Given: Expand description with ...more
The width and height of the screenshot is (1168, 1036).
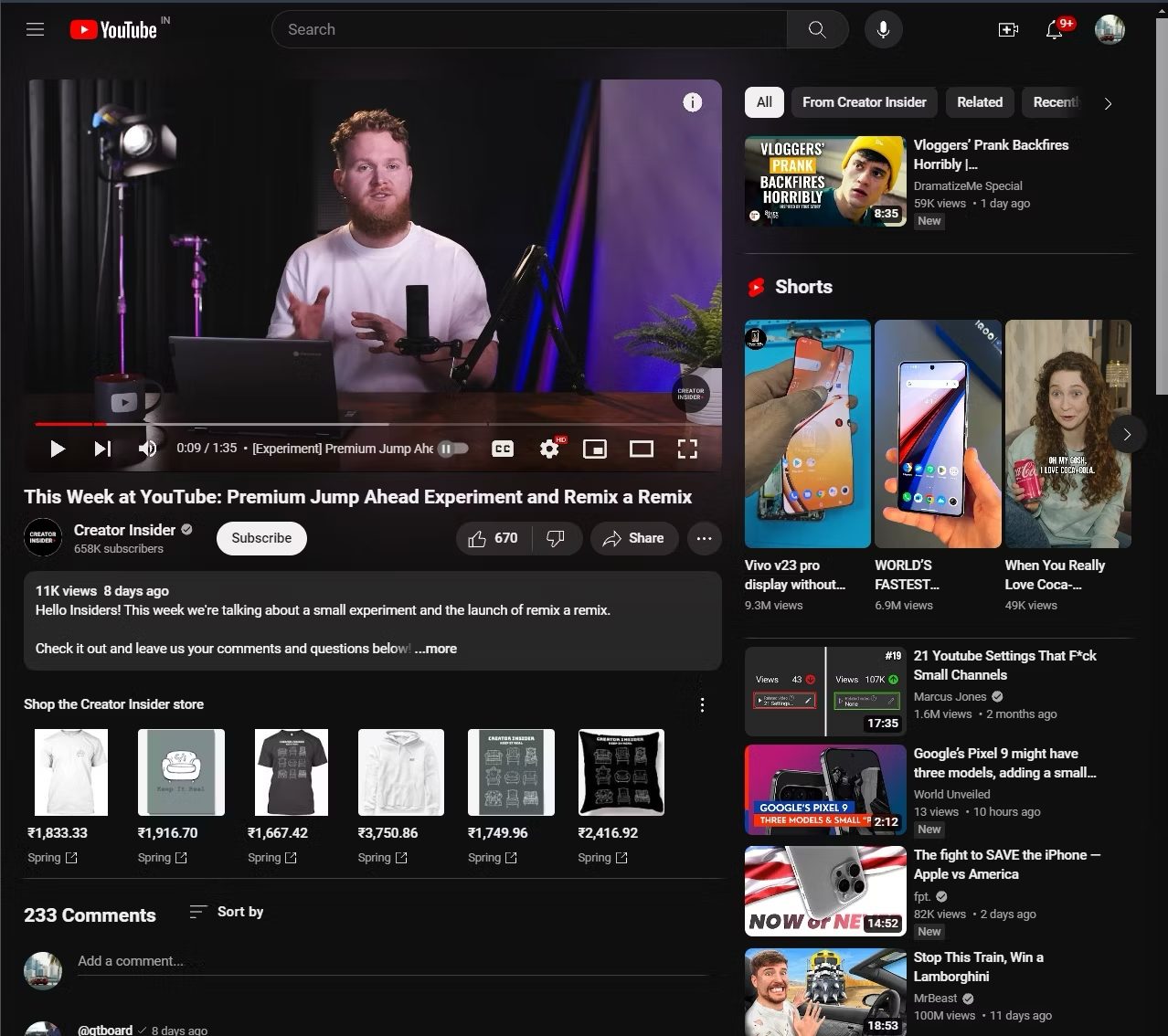Looking at the screenshot, I should pyautogui.click(x=436, y=649).
